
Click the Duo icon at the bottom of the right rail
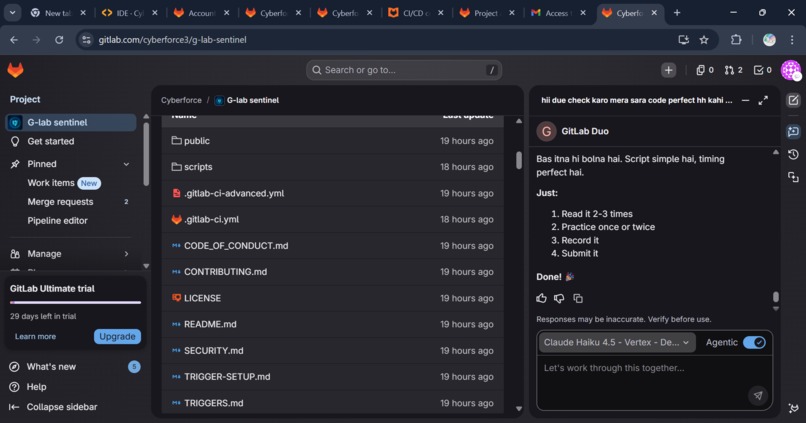pos(793,408)
